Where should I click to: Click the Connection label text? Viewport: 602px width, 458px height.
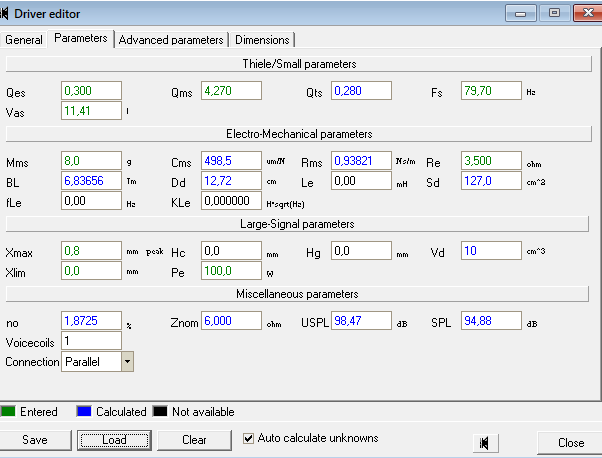click(x=32, y=362)
